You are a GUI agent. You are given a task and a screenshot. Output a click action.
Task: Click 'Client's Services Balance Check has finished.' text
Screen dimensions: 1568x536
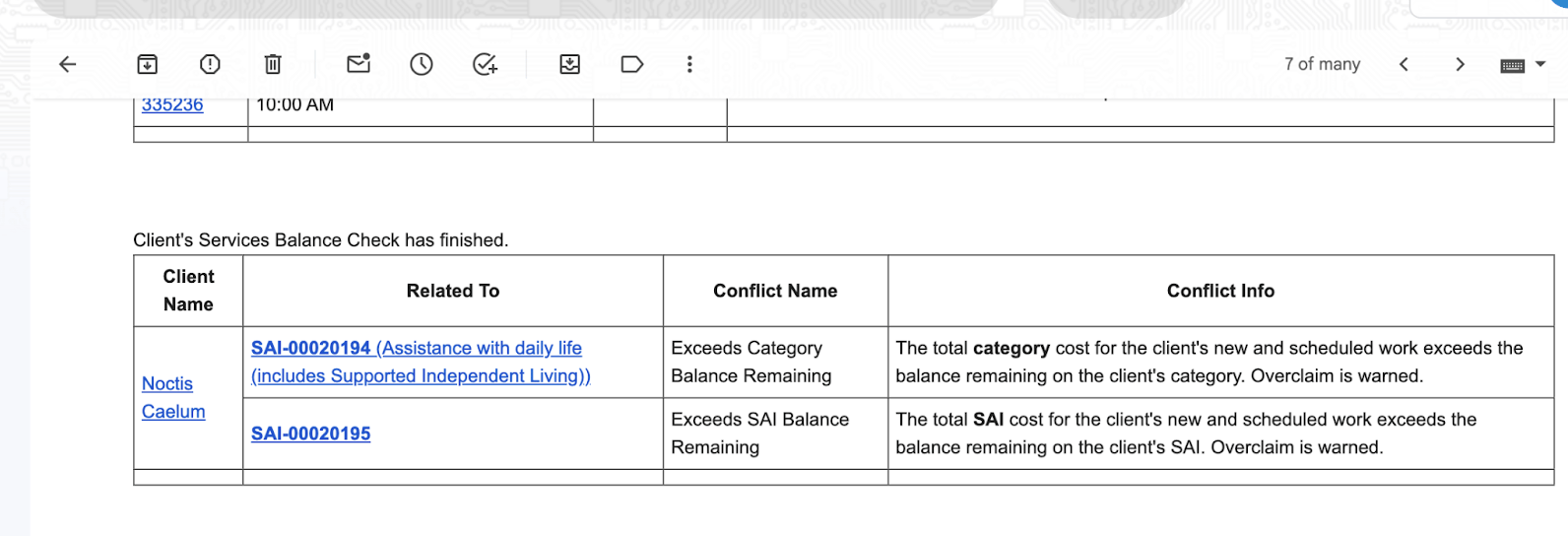click(x=321, y=239)
